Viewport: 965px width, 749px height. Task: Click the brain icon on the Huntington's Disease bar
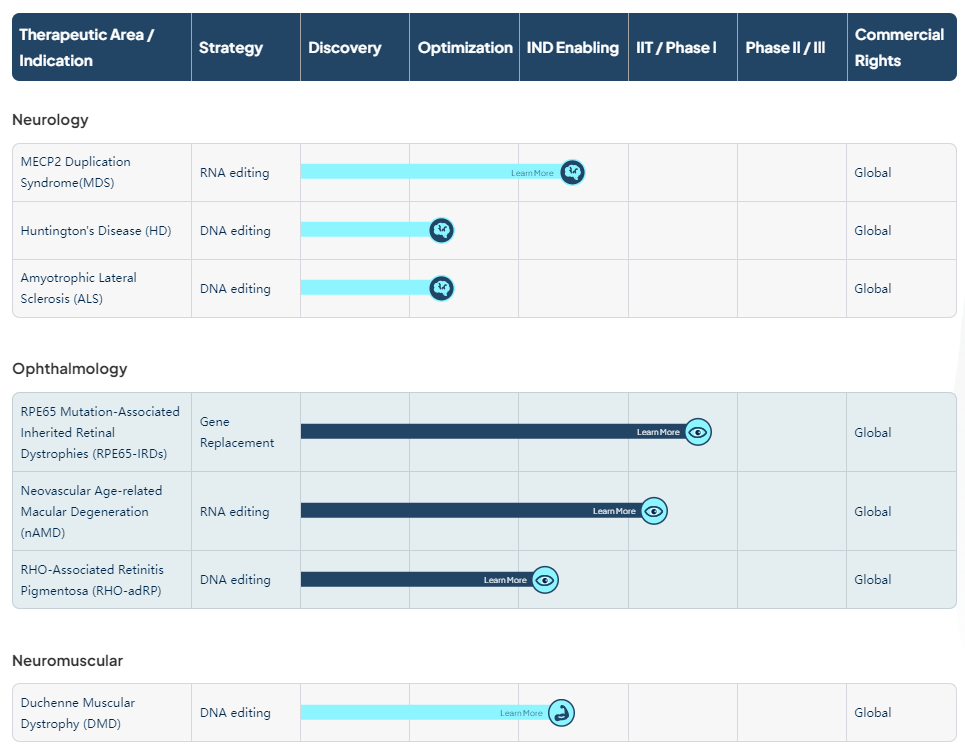click(x=442, y=231)
